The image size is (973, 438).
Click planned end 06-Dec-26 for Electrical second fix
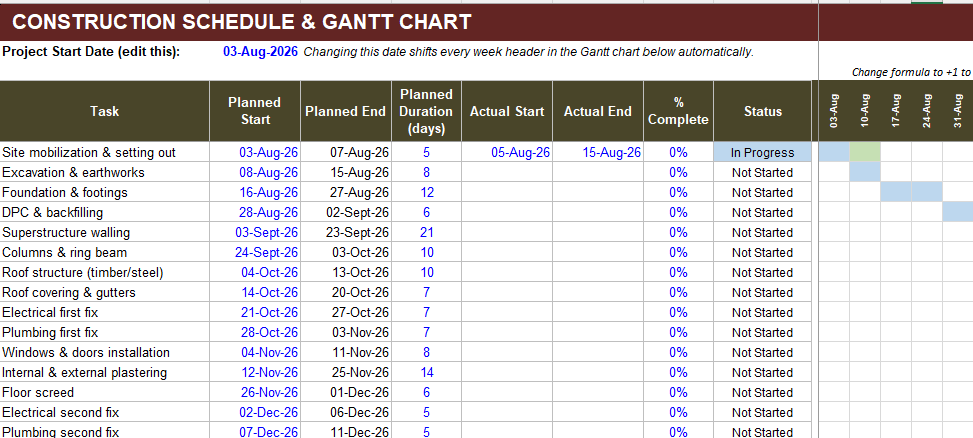tap(346, 413)
